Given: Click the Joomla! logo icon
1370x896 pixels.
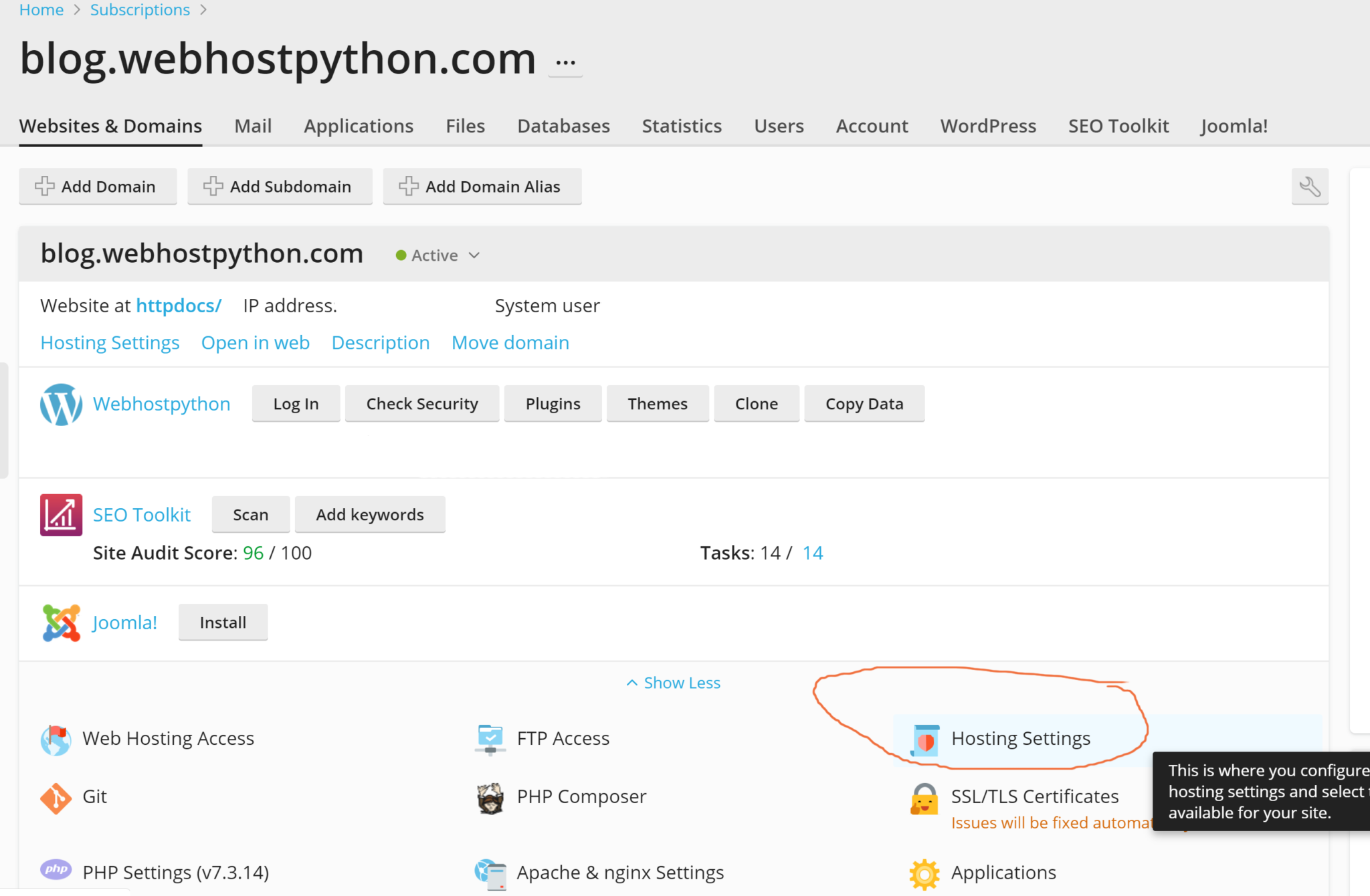Looking at the screenshot, I should point(60,622).
